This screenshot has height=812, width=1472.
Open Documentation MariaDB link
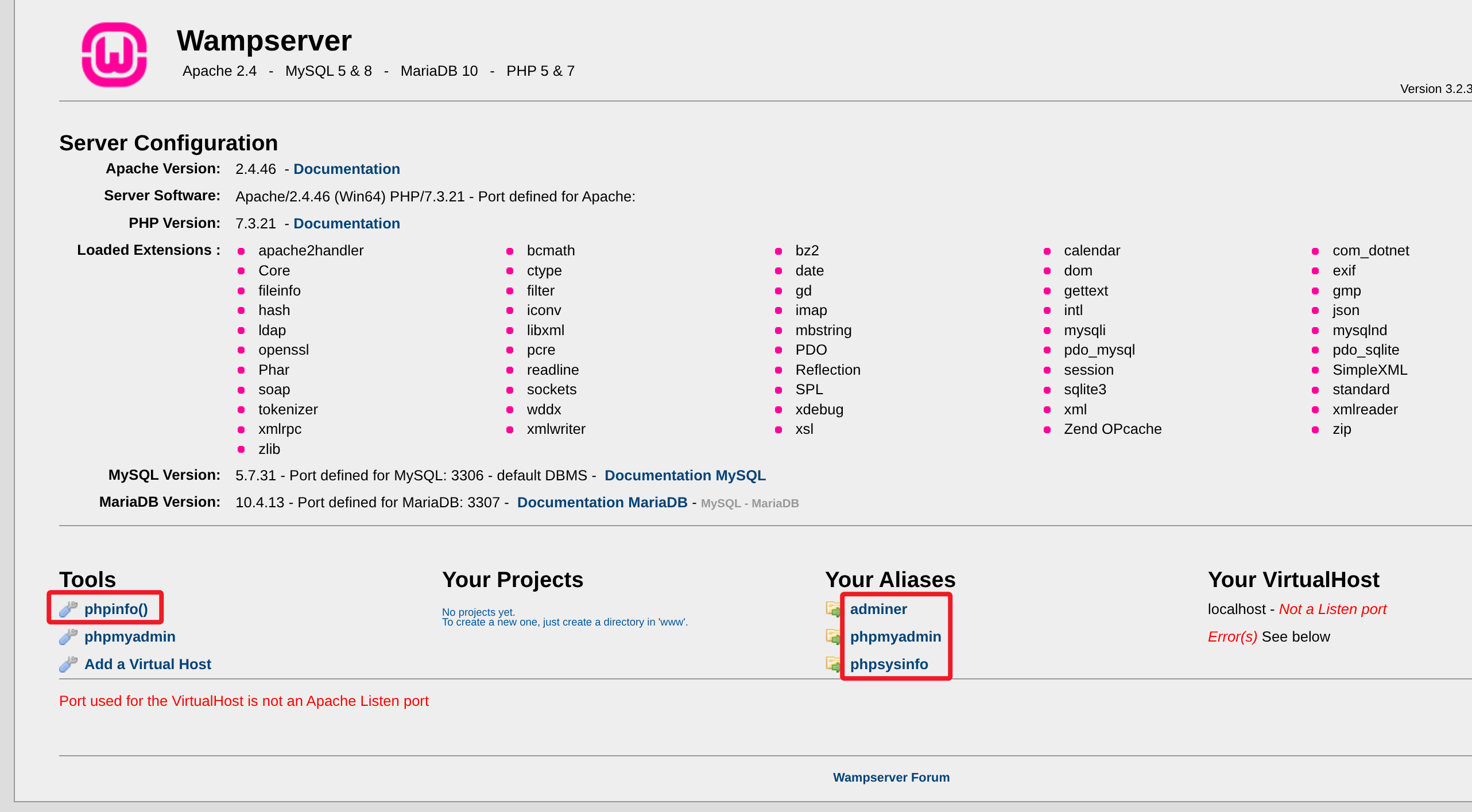[602, 502]
